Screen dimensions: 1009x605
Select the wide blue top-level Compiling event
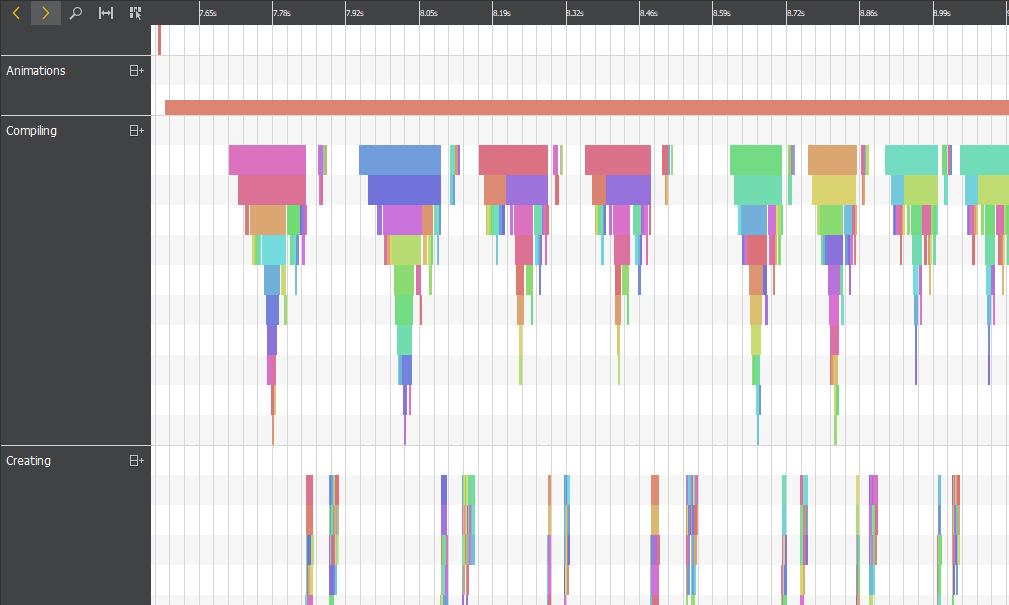399,160
